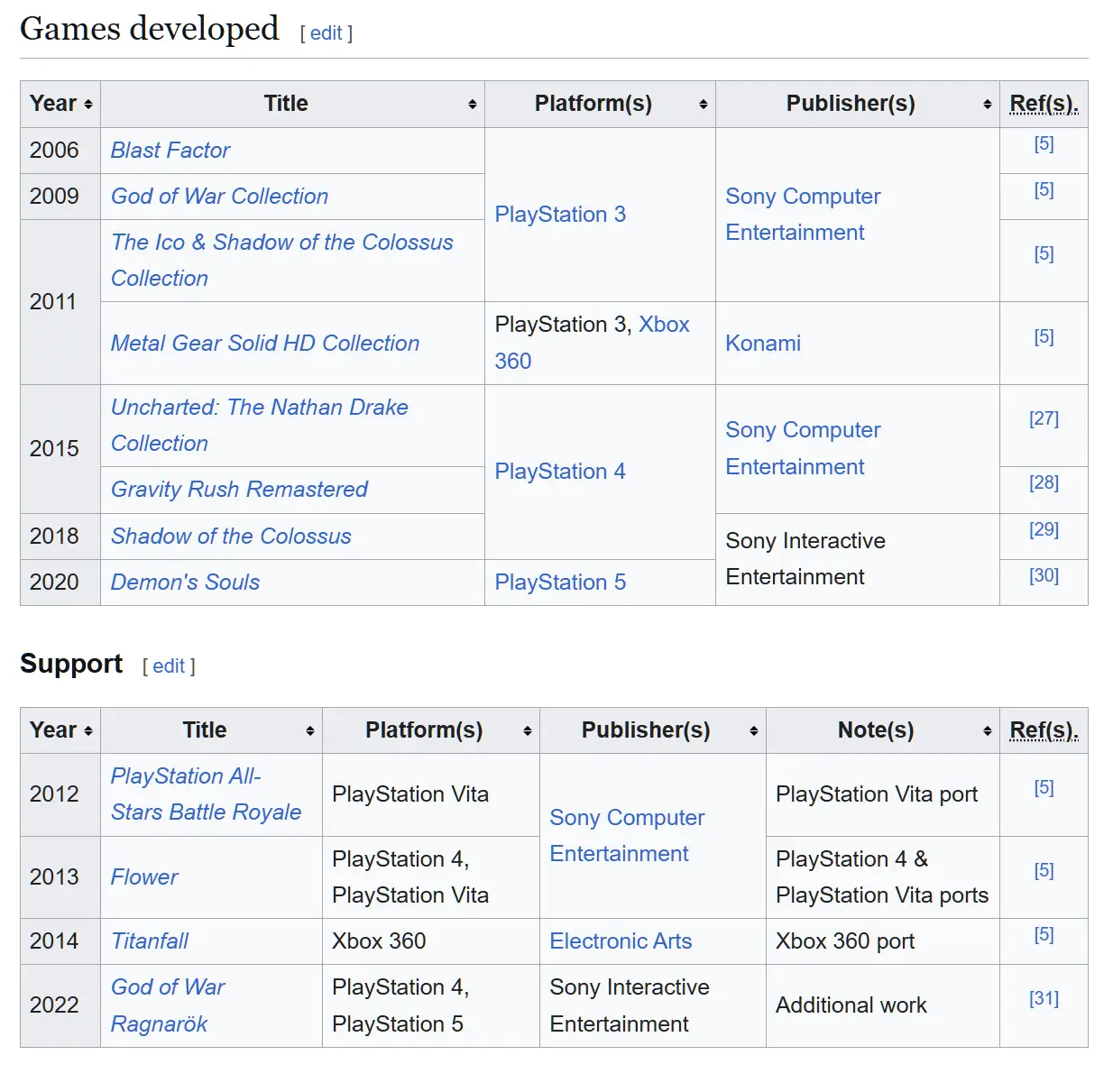Visit the Electronic Arts publisher link
The width and height of the screenshot is (1113, 1092).
pos(621,941)
